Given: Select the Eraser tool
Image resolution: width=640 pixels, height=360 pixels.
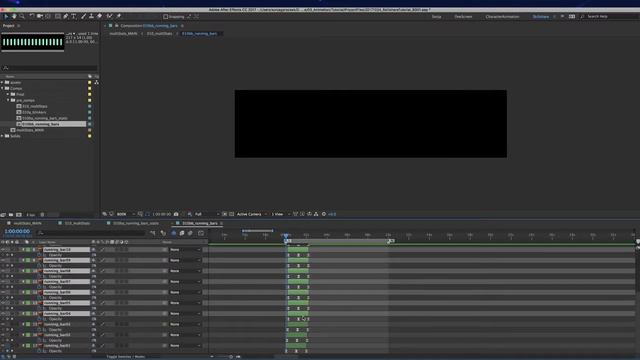Looking at the screenshot, I should pyautogui.click(x=99, y=16).
